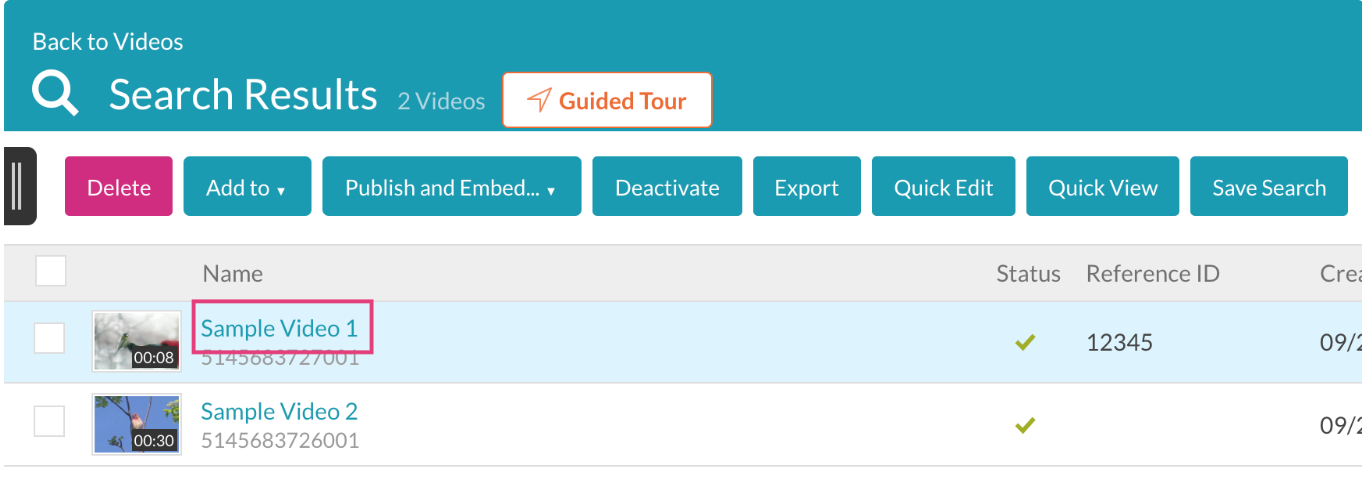Open the Add to dropdown
This screenshot has height=490, width=1366.
click(247, 187)
